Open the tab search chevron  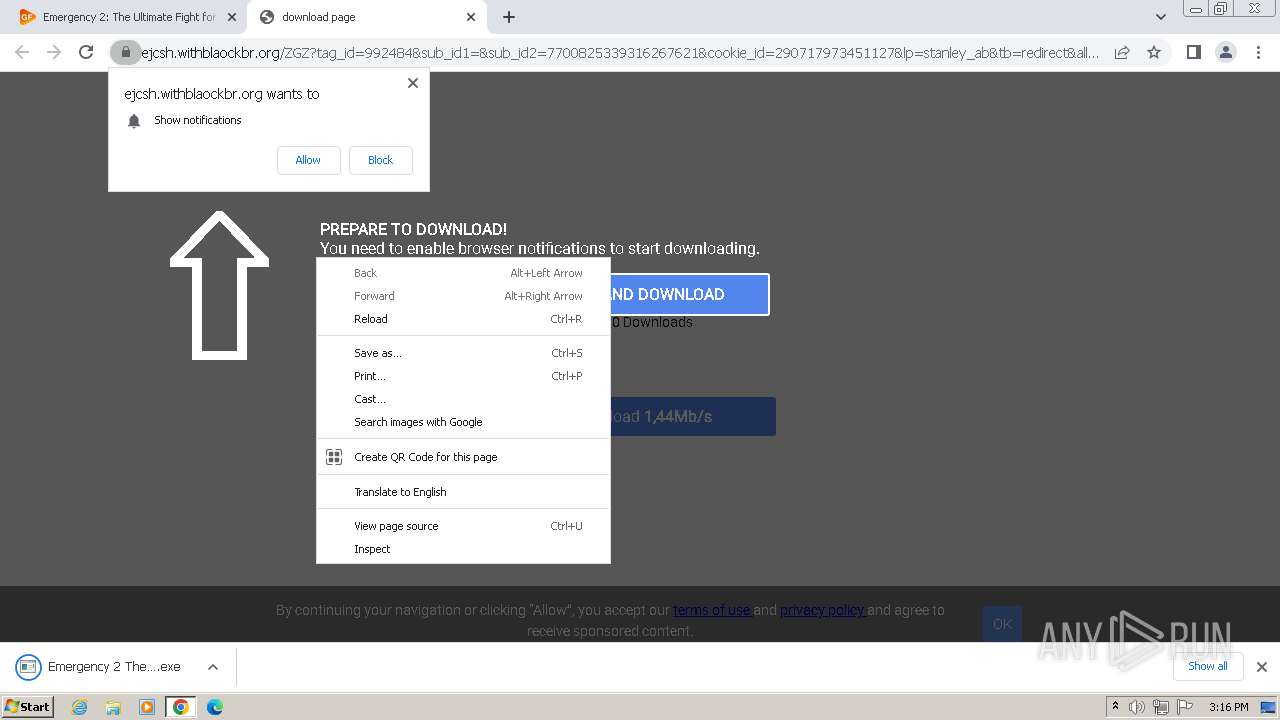1160,17
